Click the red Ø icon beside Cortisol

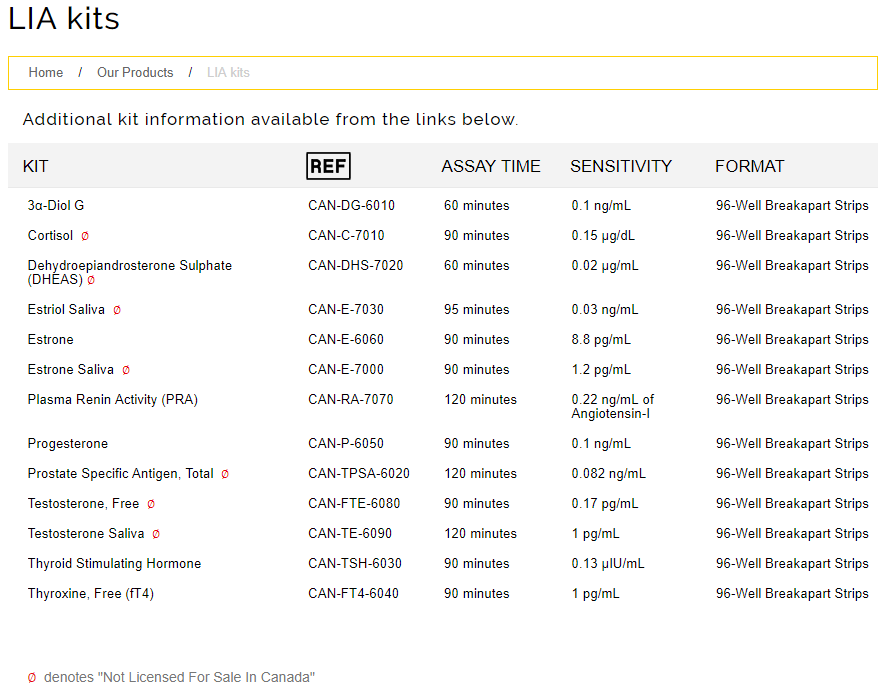click(85, 236)
